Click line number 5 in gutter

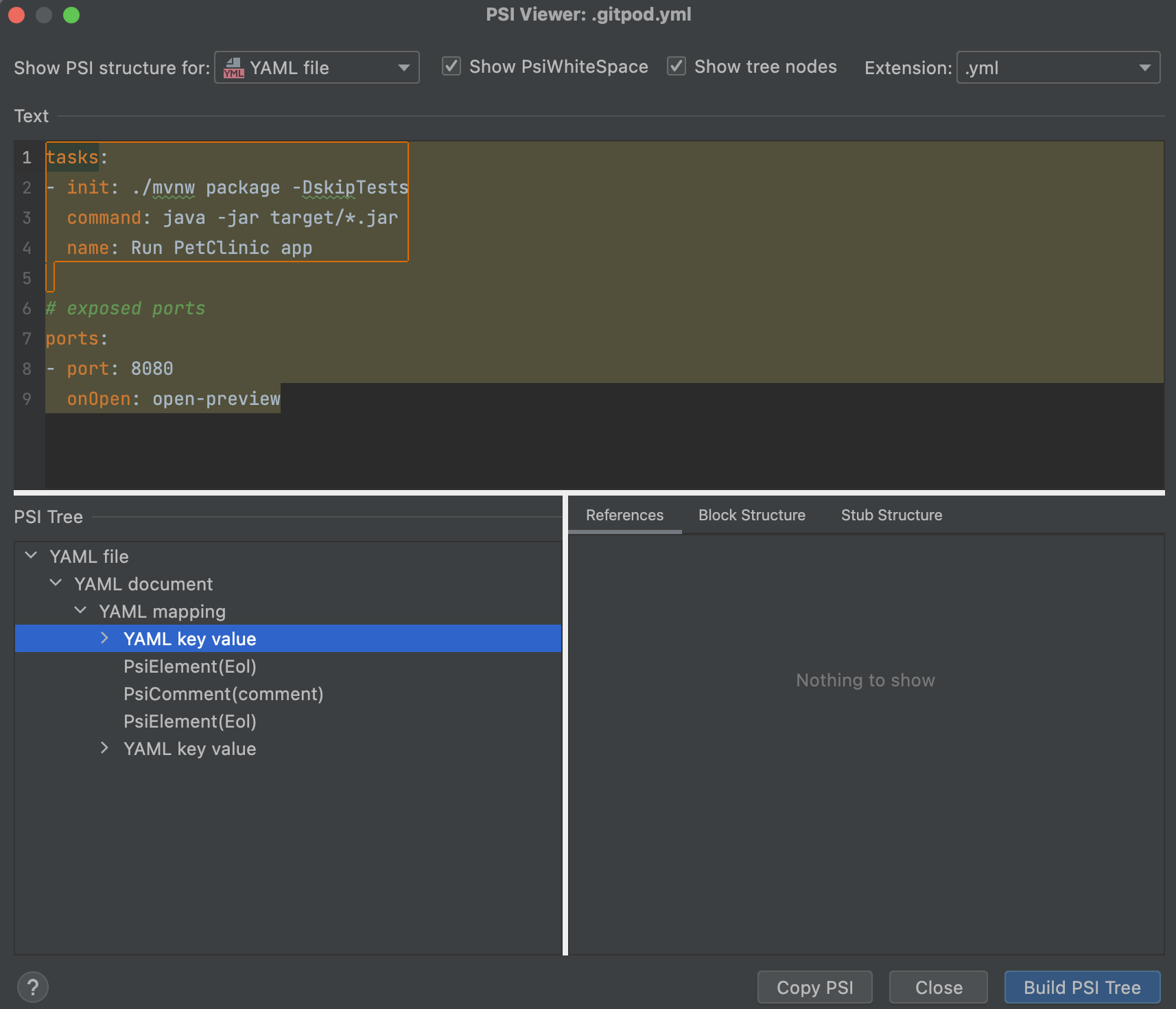coord(27,278)
